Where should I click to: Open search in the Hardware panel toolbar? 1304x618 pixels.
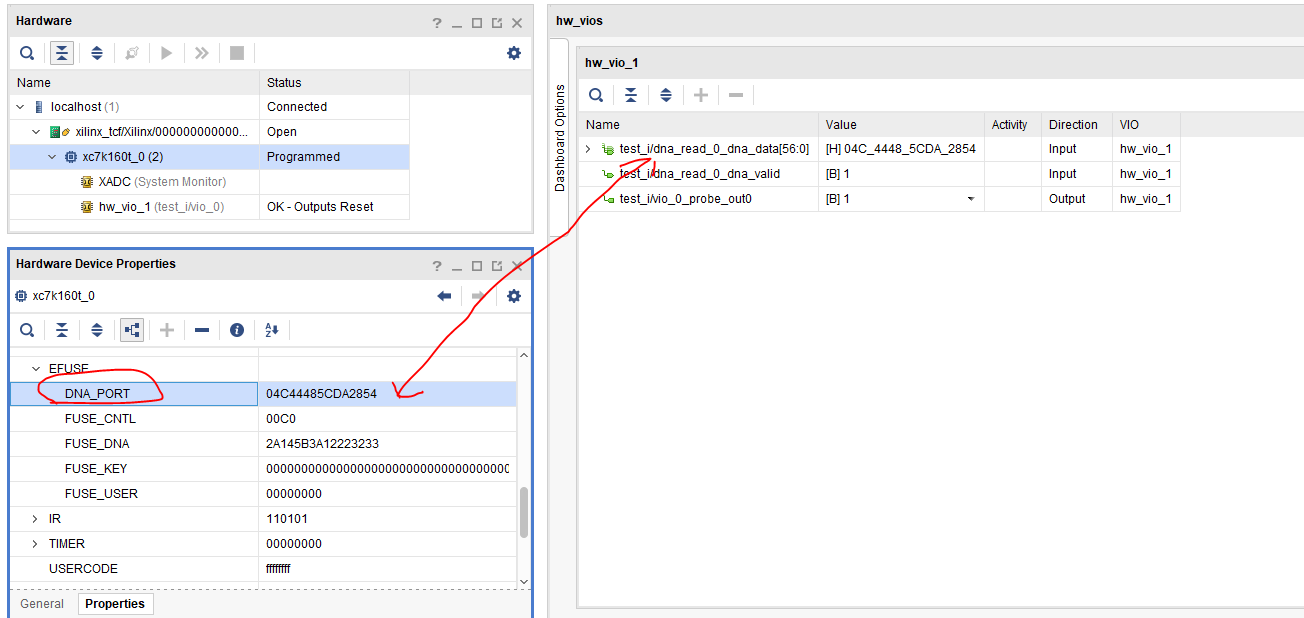point(27,53)
